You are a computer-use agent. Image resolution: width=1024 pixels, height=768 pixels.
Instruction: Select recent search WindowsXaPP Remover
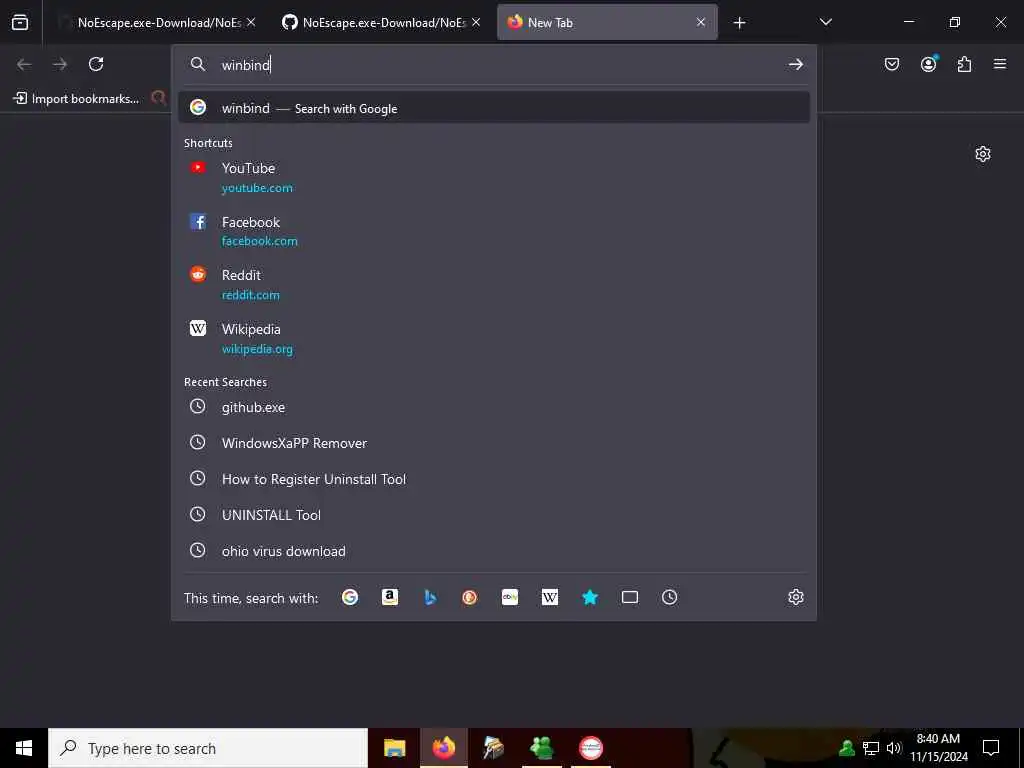coord(494,443)
